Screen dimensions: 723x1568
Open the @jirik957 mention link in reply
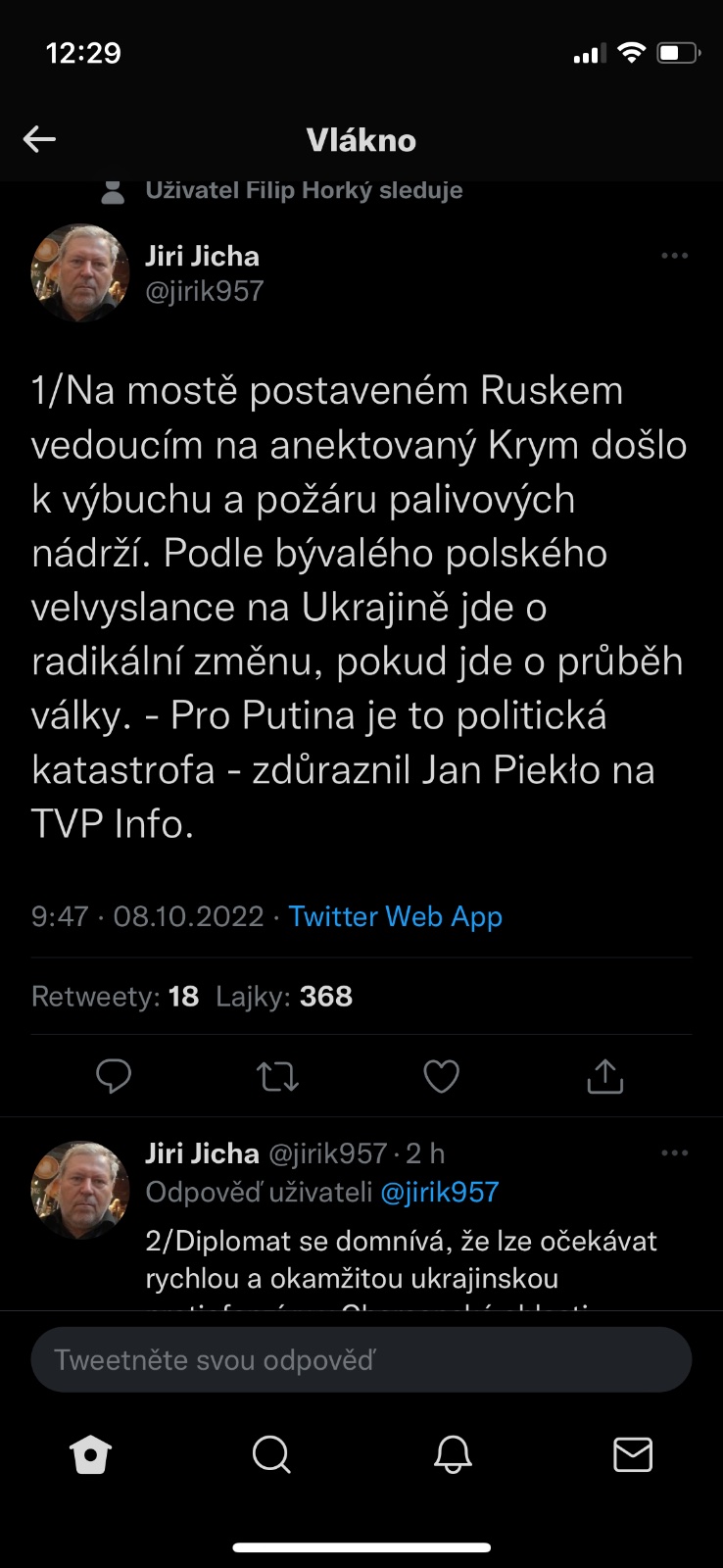[439, 1192]
